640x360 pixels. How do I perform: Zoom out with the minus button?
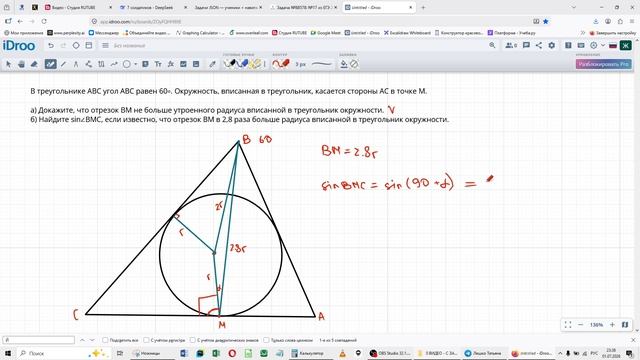tap(580, 324)
